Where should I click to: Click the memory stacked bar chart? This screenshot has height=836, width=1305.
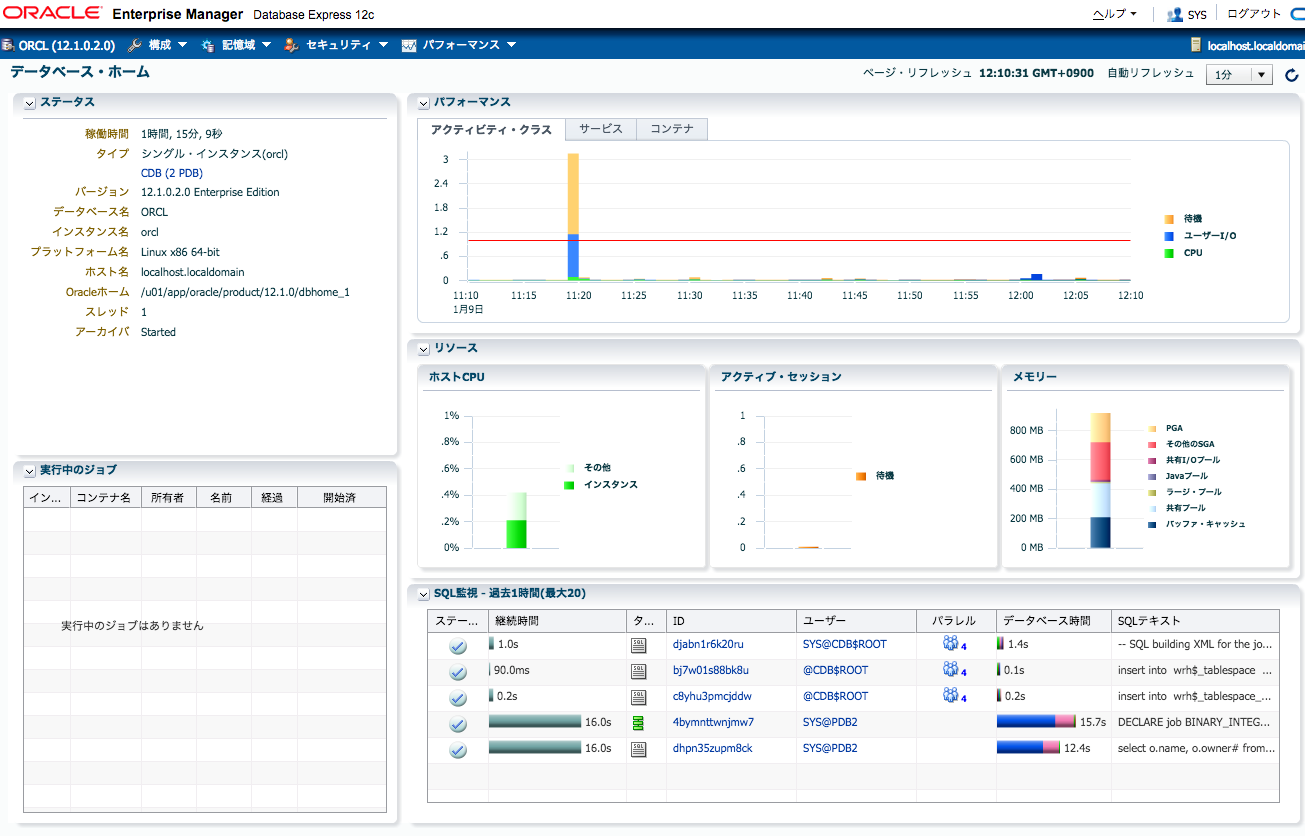pyautogui.click(x=1100, y=480)
